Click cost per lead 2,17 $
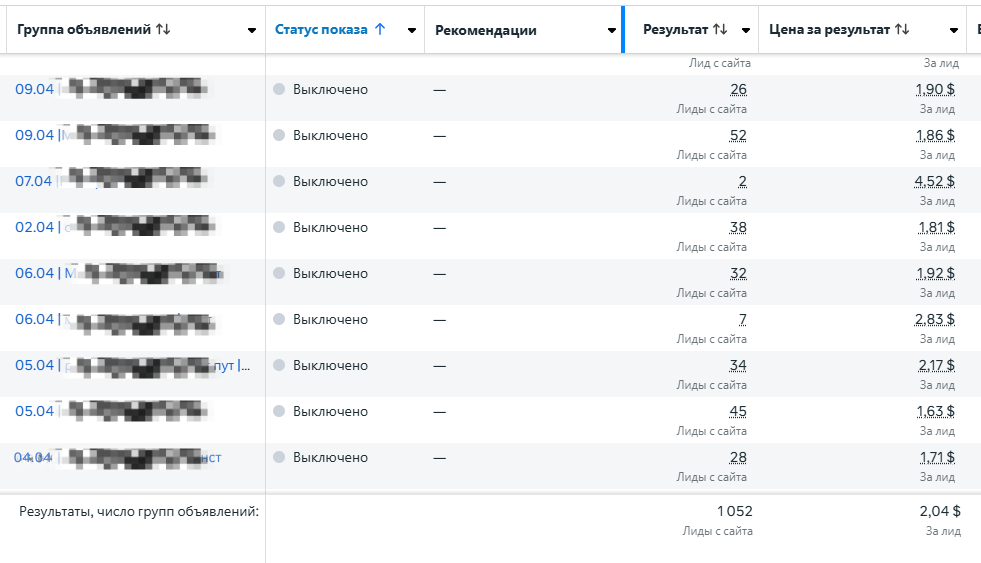 [x=937, y=365]
